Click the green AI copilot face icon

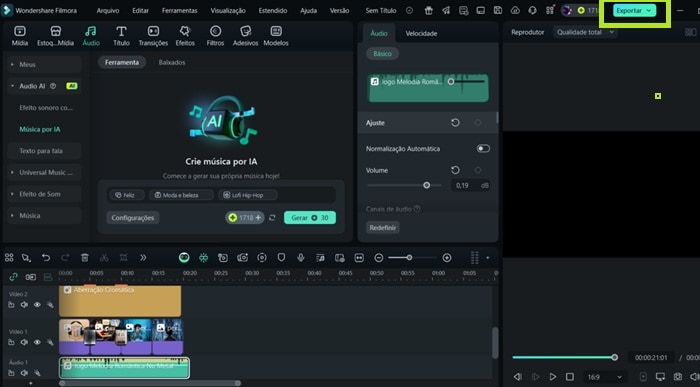point(184,258)
